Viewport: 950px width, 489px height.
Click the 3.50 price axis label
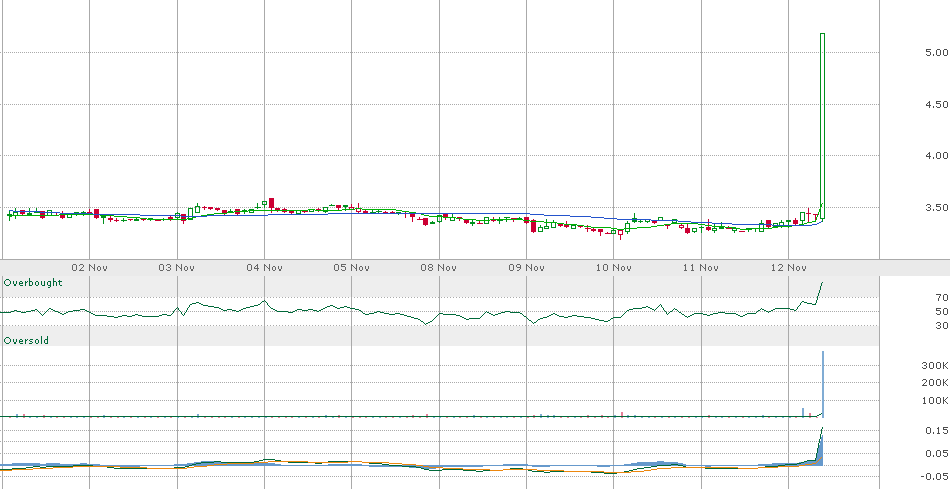point(937,207)
